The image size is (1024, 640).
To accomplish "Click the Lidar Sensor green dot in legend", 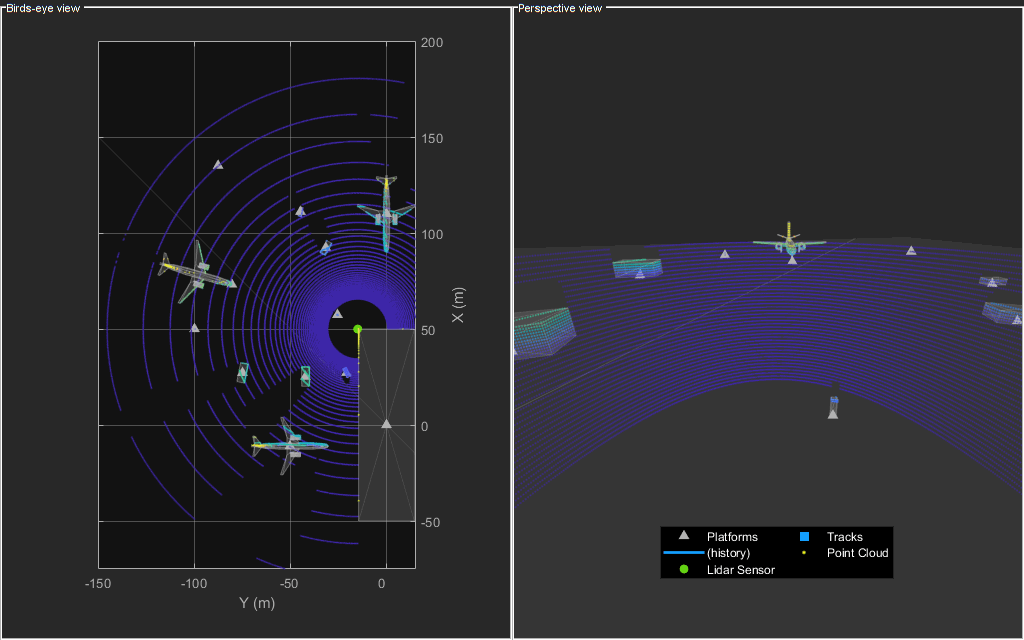I will coord(684,569).
